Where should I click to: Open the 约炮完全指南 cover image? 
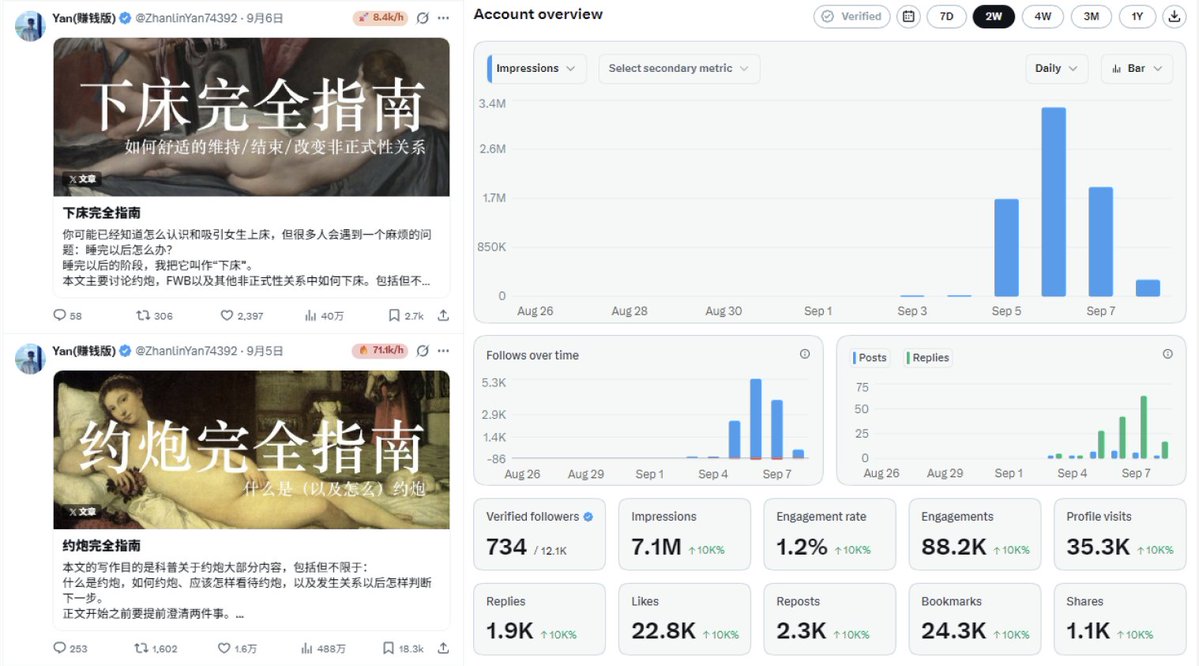(x=252, y=449)
